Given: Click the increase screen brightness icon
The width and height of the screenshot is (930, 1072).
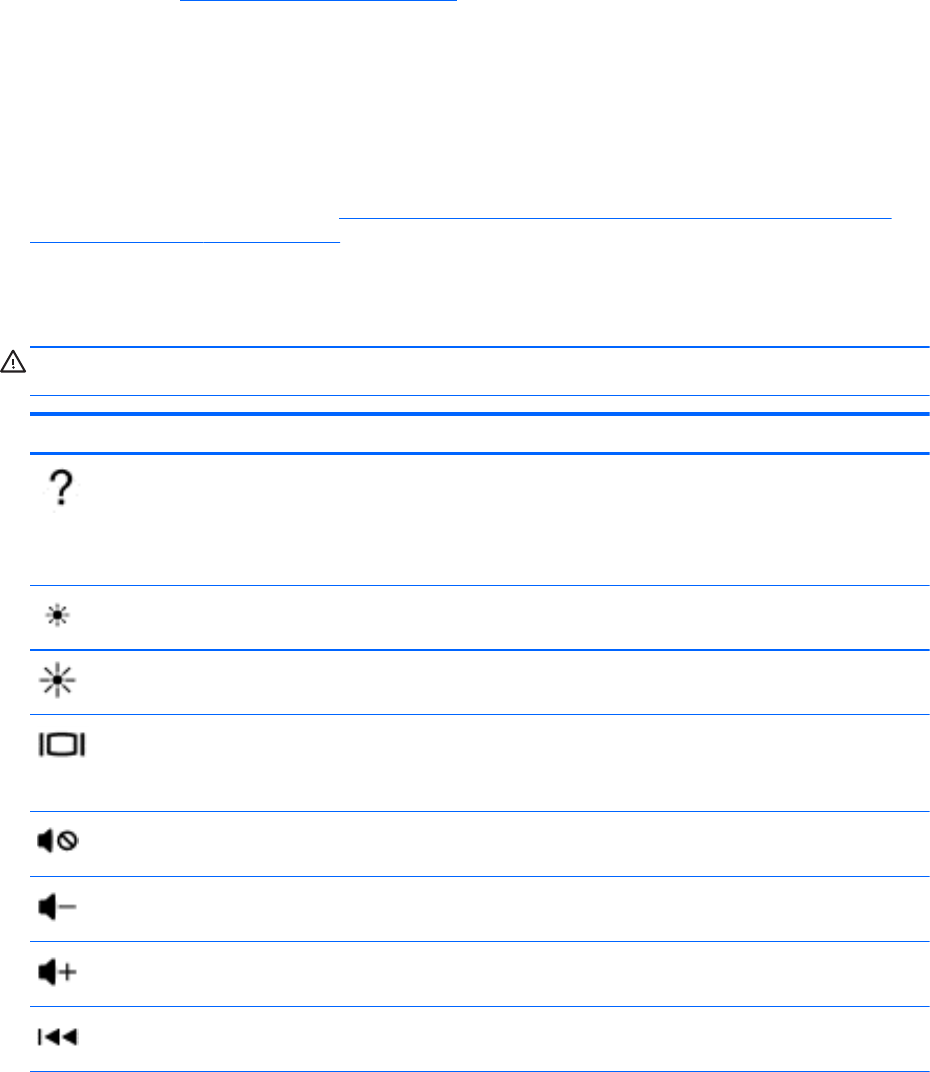Looking at the screenshot, I should tap(62, 683).
